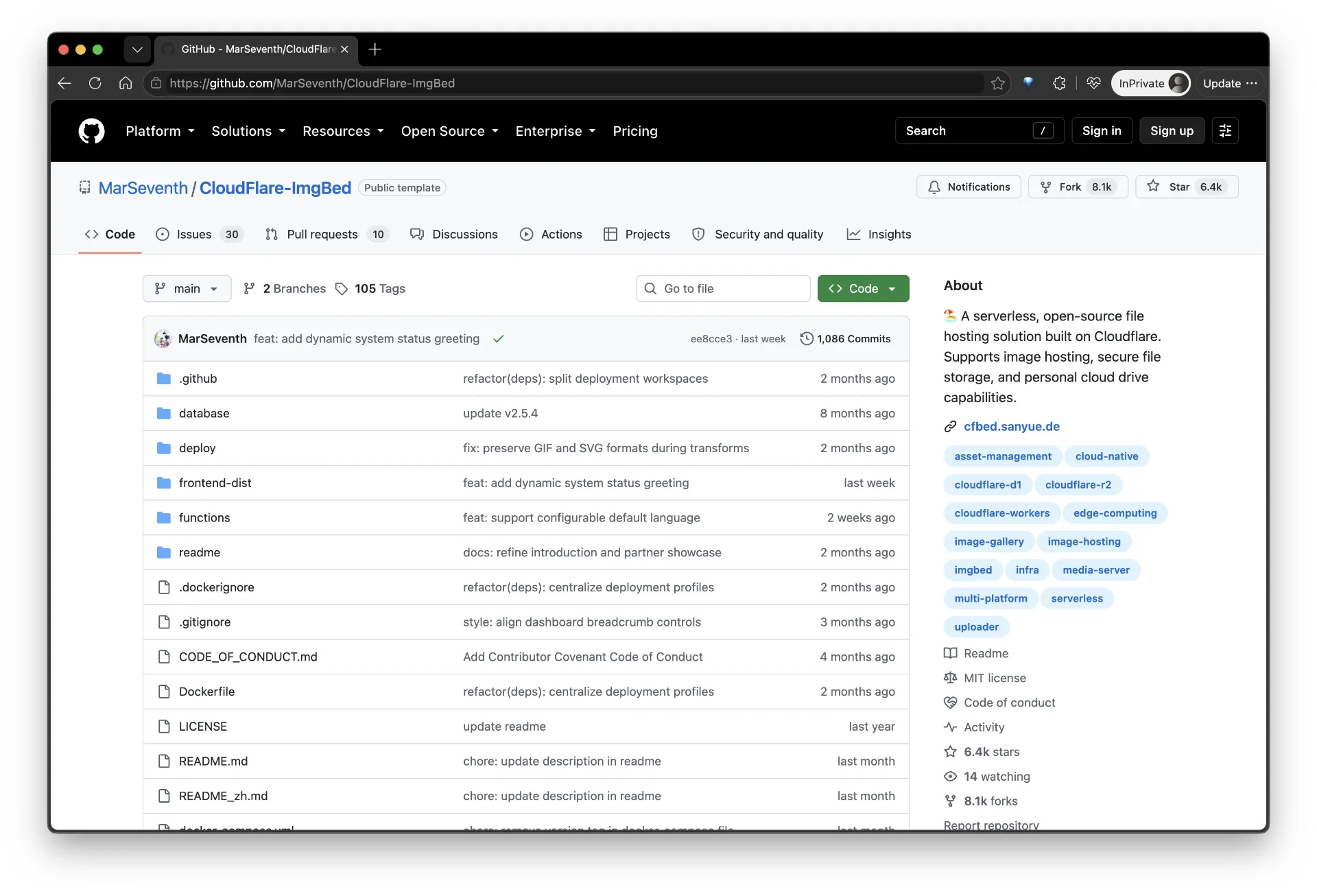Click the rewards gem icon in toolbar
This screenshot has height=896, width=1317.
click(x=1028, y=82)
